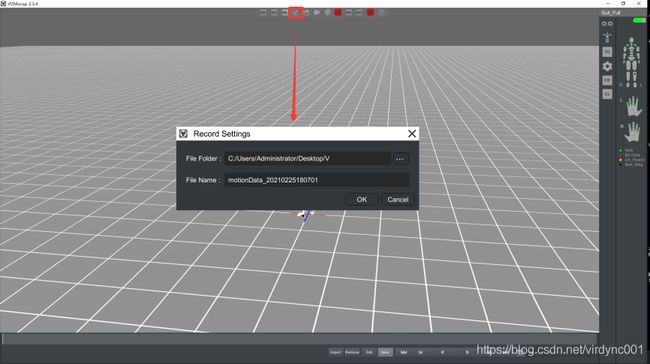Viewport: 650px width, 364px height.
Task: Select the right hand (R) sensor diagram
Action: click(632, 132)
